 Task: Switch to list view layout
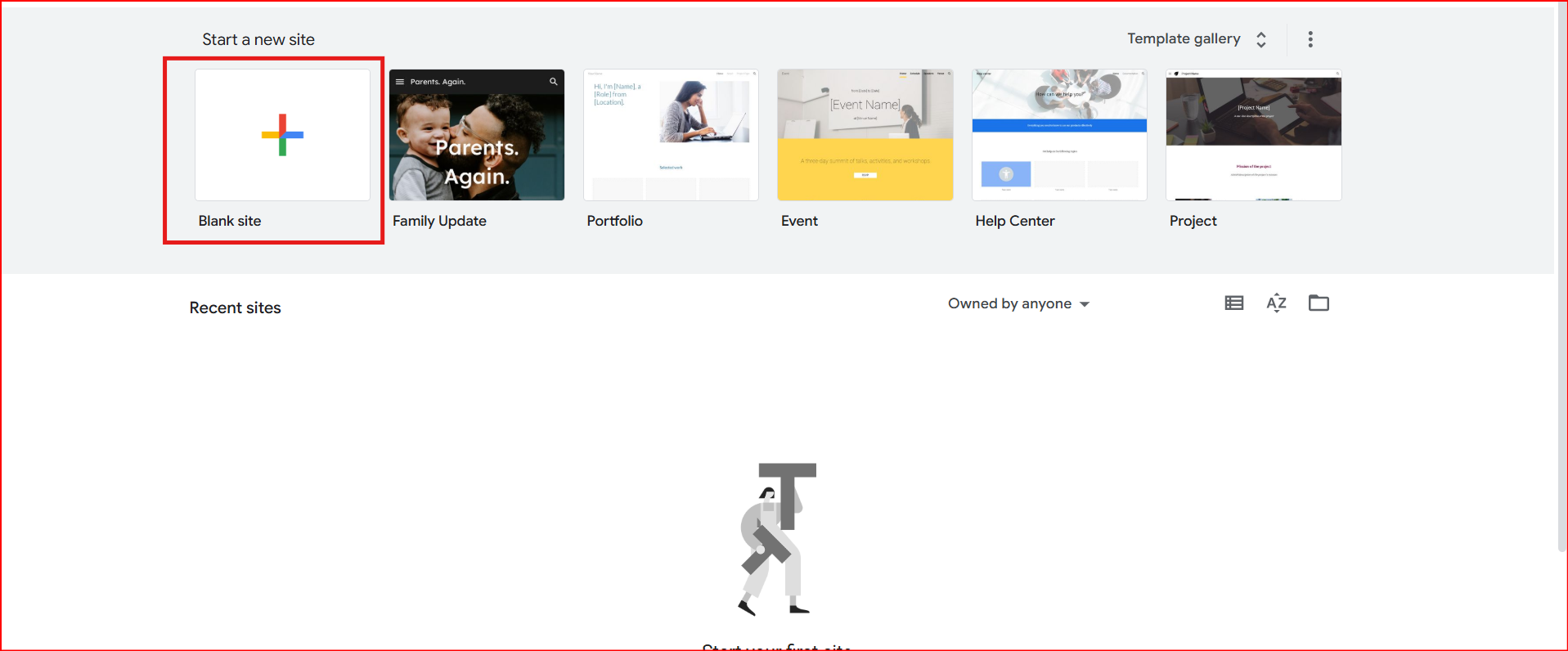[x=1234, y=303]
